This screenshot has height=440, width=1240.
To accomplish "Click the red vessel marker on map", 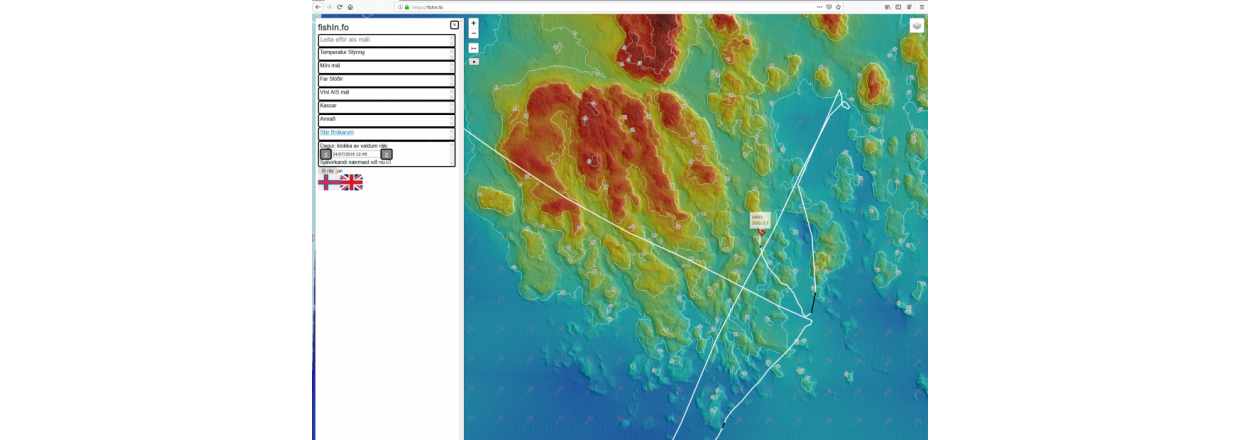I will pyautogui.click(x=761, y=232).
